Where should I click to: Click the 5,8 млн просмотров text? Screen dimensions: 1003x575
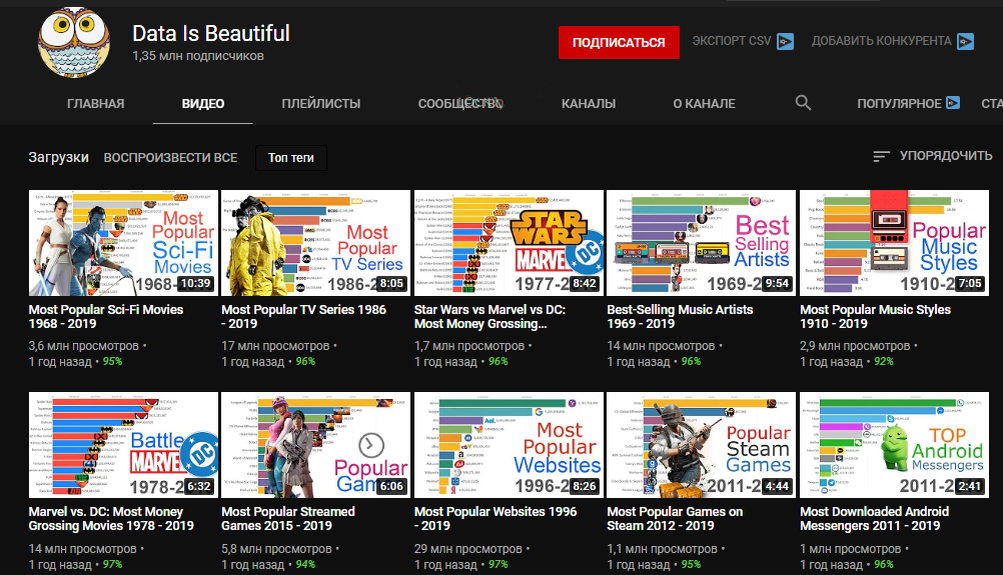[277, 549]
